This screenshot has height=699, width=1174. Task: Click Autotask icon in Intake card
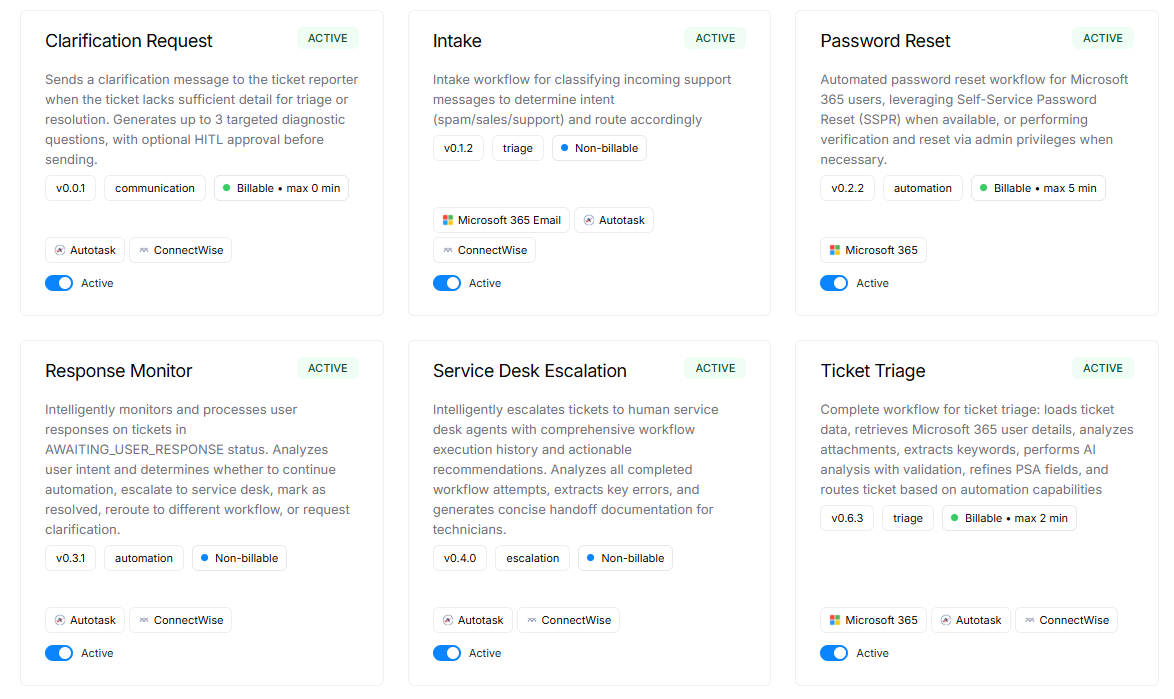click(x=589, y=220)
